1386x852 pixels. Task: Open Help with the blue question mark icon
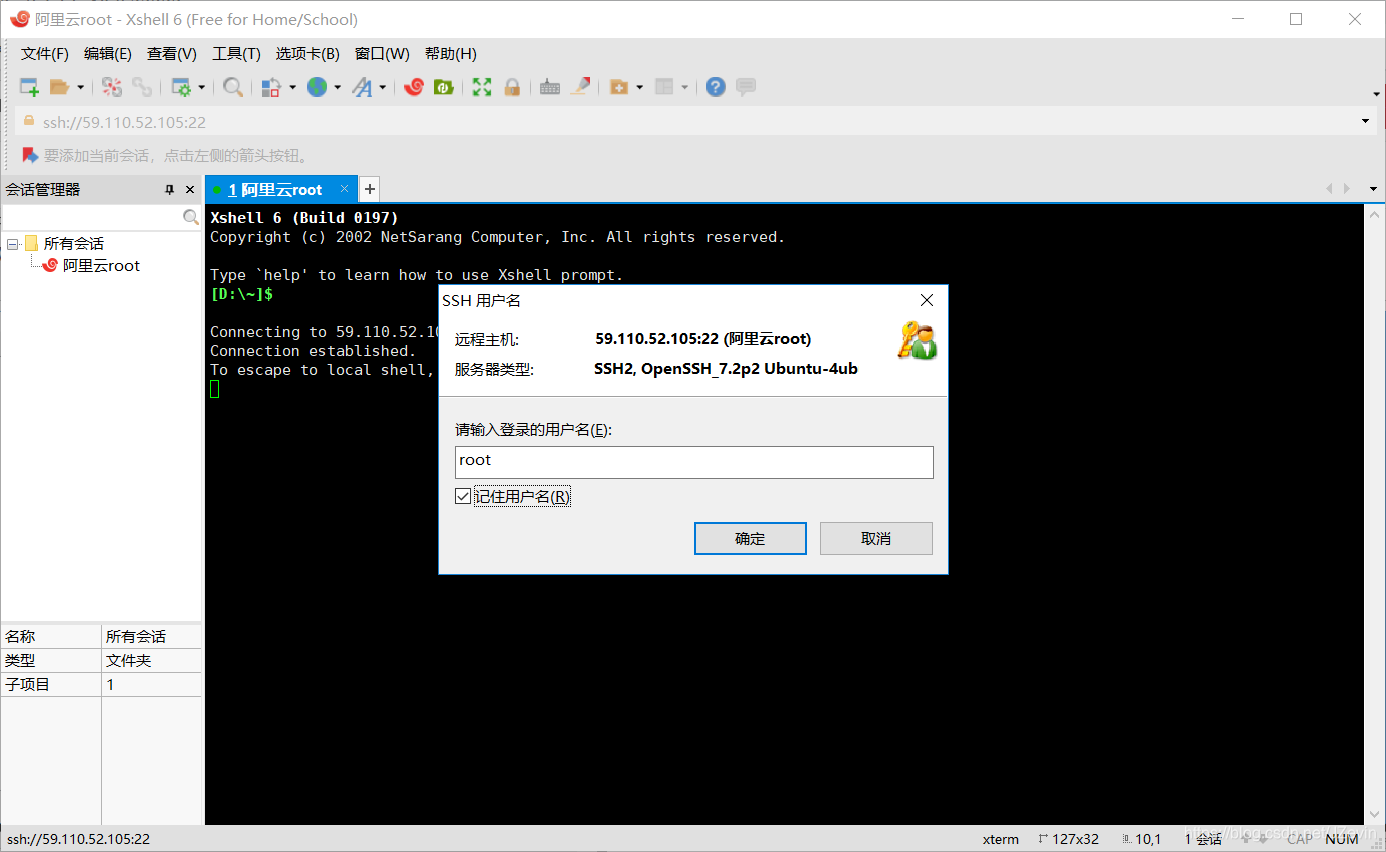coord(715,87)
